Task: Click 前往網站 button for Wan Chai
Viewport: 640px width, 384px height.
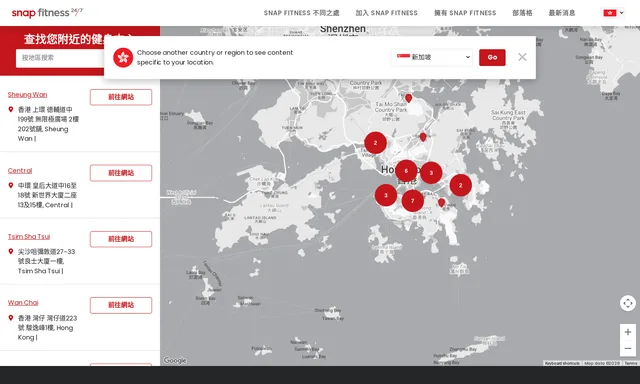Action: point(121,305)
